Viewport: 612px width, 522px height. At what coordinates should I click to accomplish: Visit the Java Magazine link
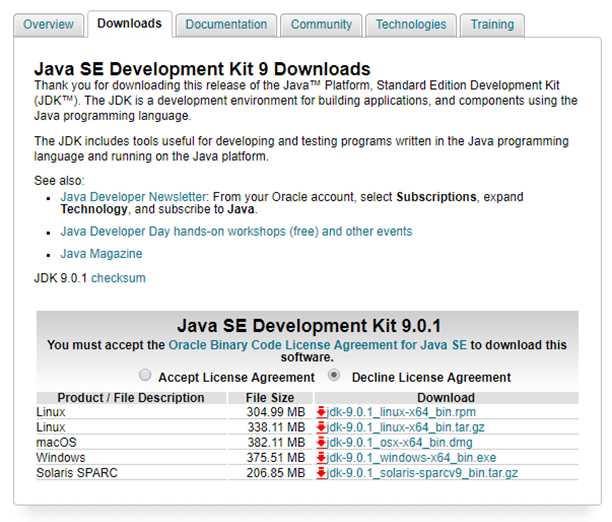click(x=101, y=254)
